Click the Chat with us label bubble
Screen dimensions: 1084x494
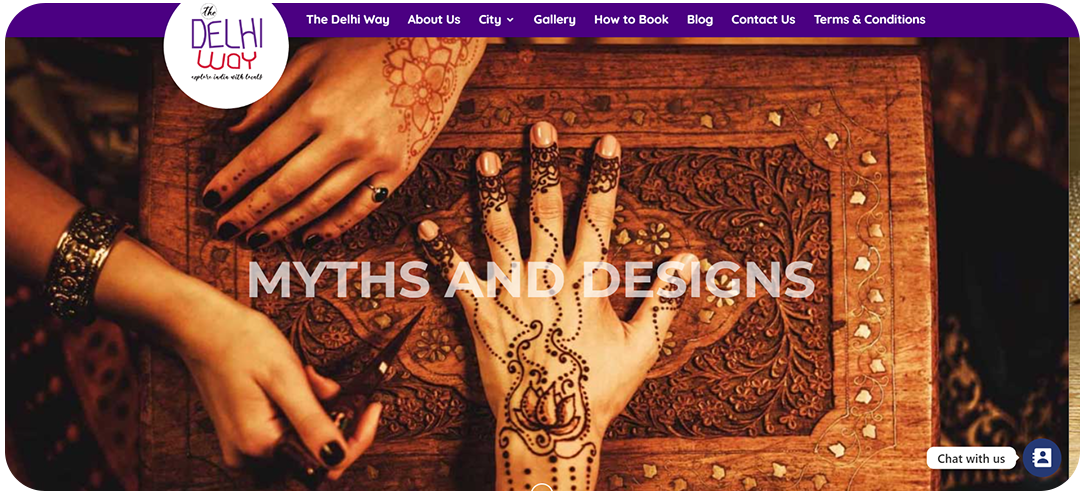coord(971,458)
